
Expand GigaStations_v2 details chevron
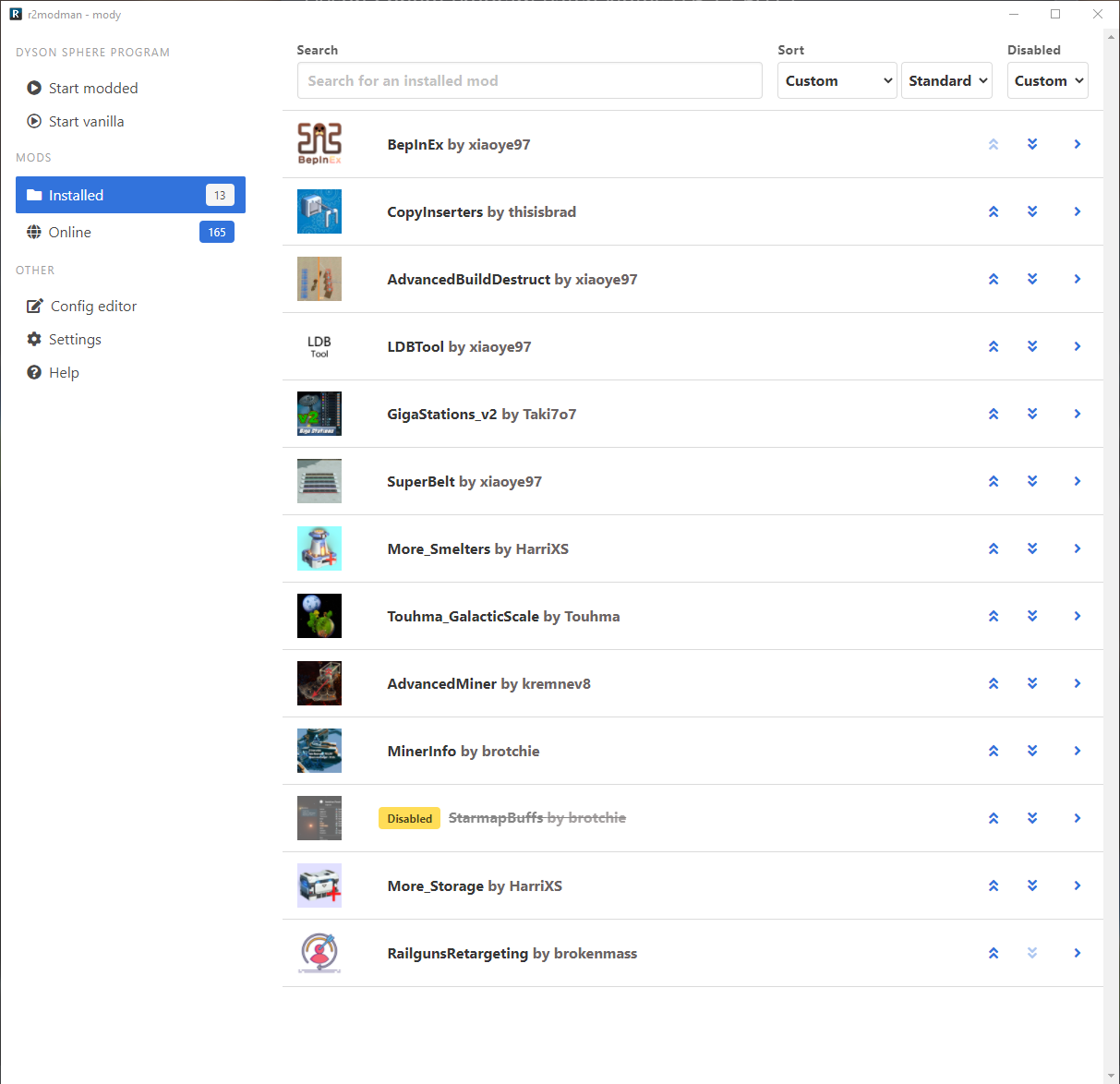(x=1078, y=414)
